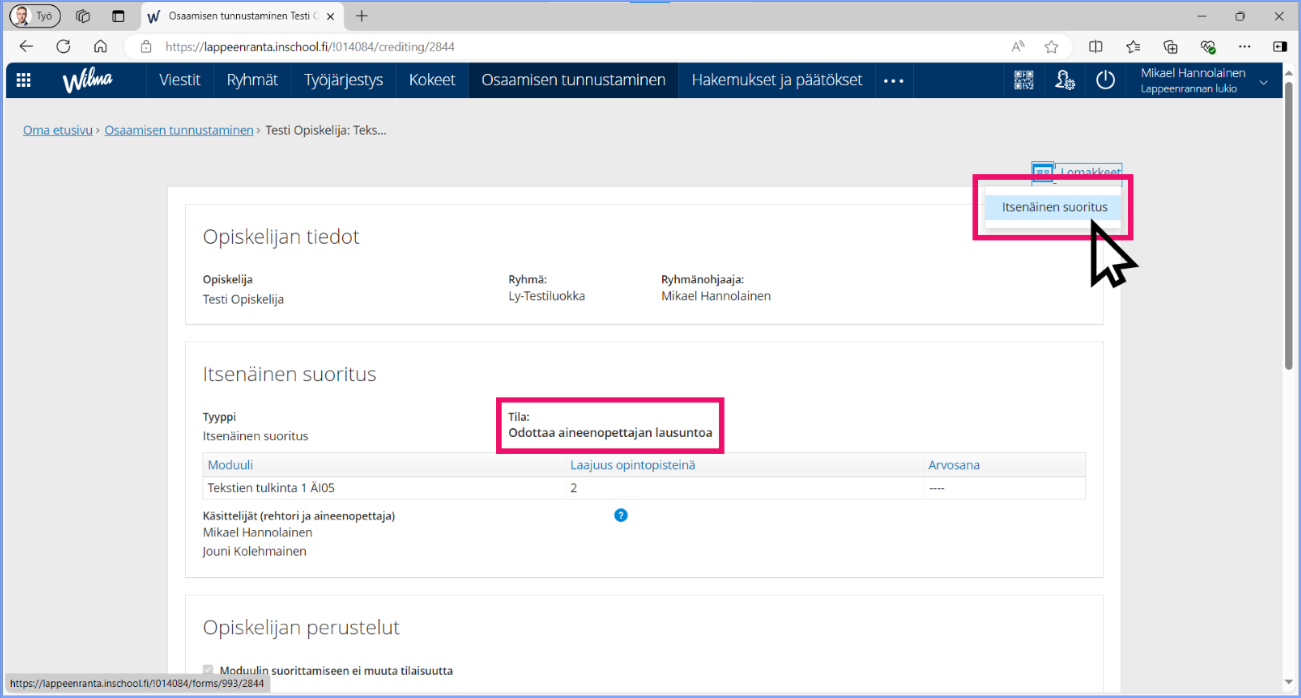Toggle Moduulin suorittamiseen ei muuta tilaisuutta checkbox

209,670
